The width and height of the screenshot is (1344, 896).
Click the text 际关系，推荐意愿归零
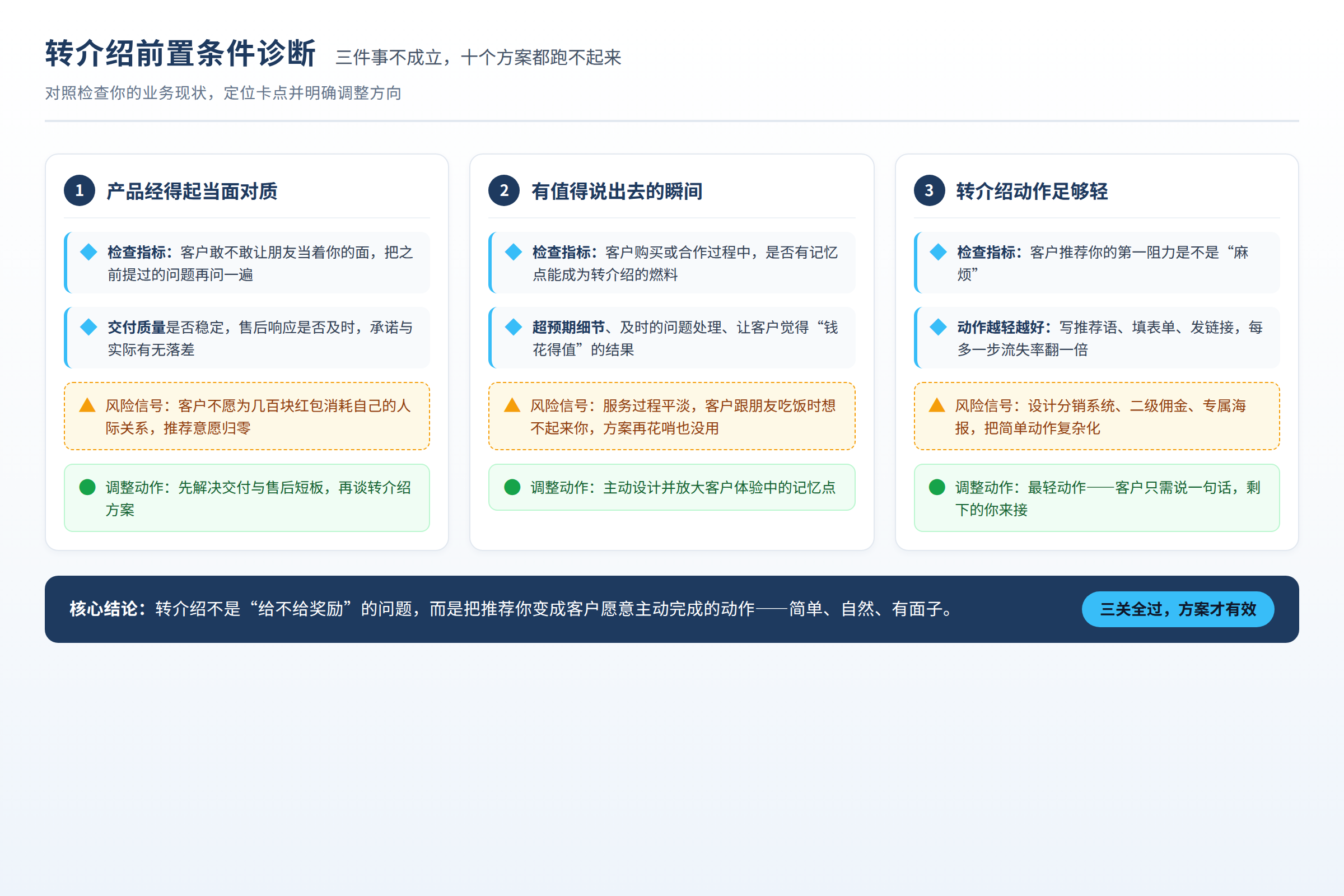coord(178,428)
